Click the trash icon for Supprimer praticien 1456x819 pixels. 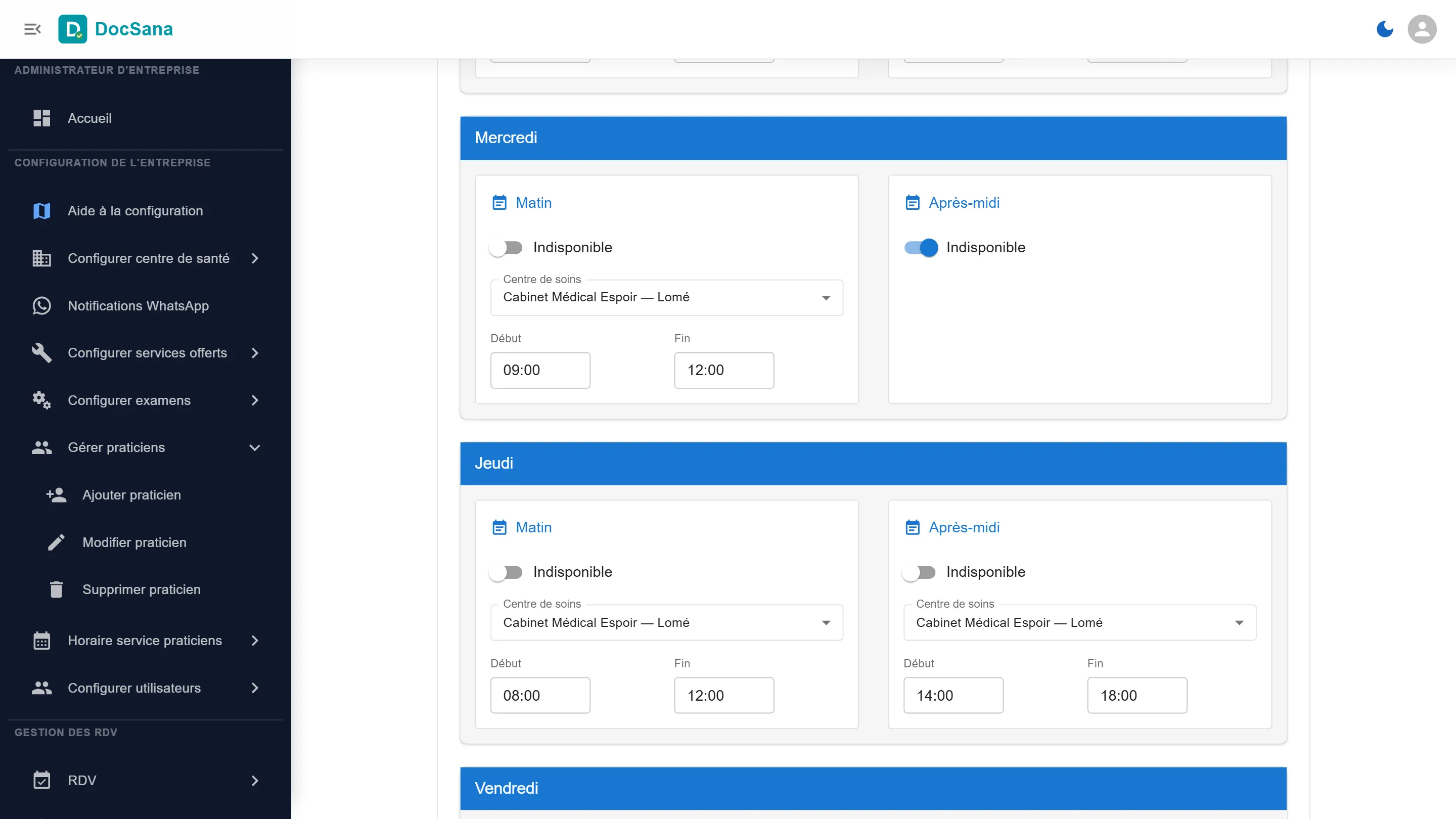[x=56, y=589]
